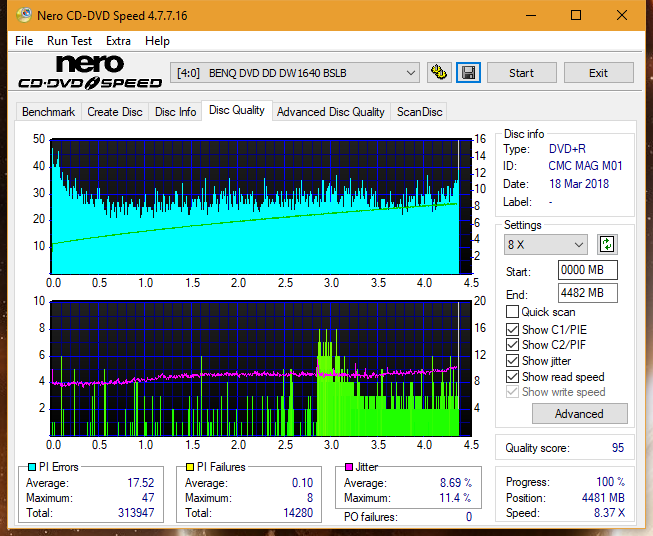Maximize the Nero CD-DVD Speed window
Viewport: 653px width, 536px height.
click(x=576, y=15)
